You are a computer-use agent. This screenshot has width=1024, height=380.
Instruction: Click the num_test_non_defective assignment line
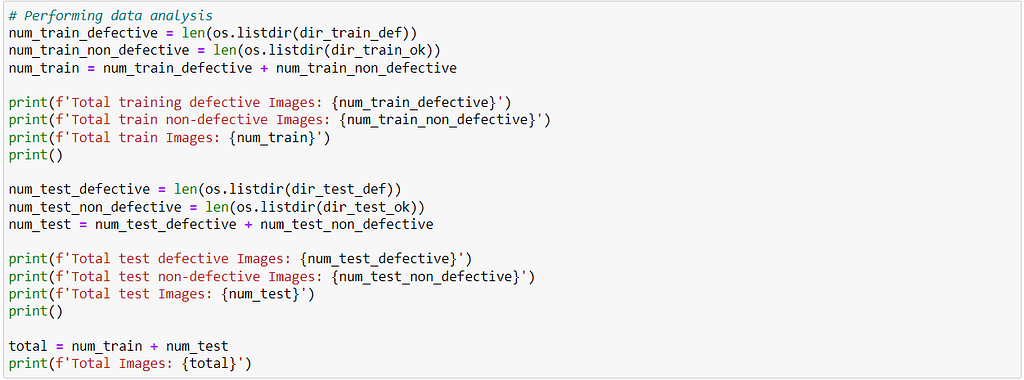coord(217,207)
